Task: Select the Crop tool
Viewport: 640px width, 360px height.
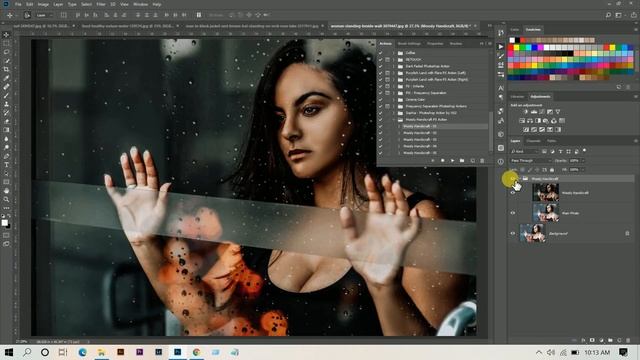Action: point(6,69)
